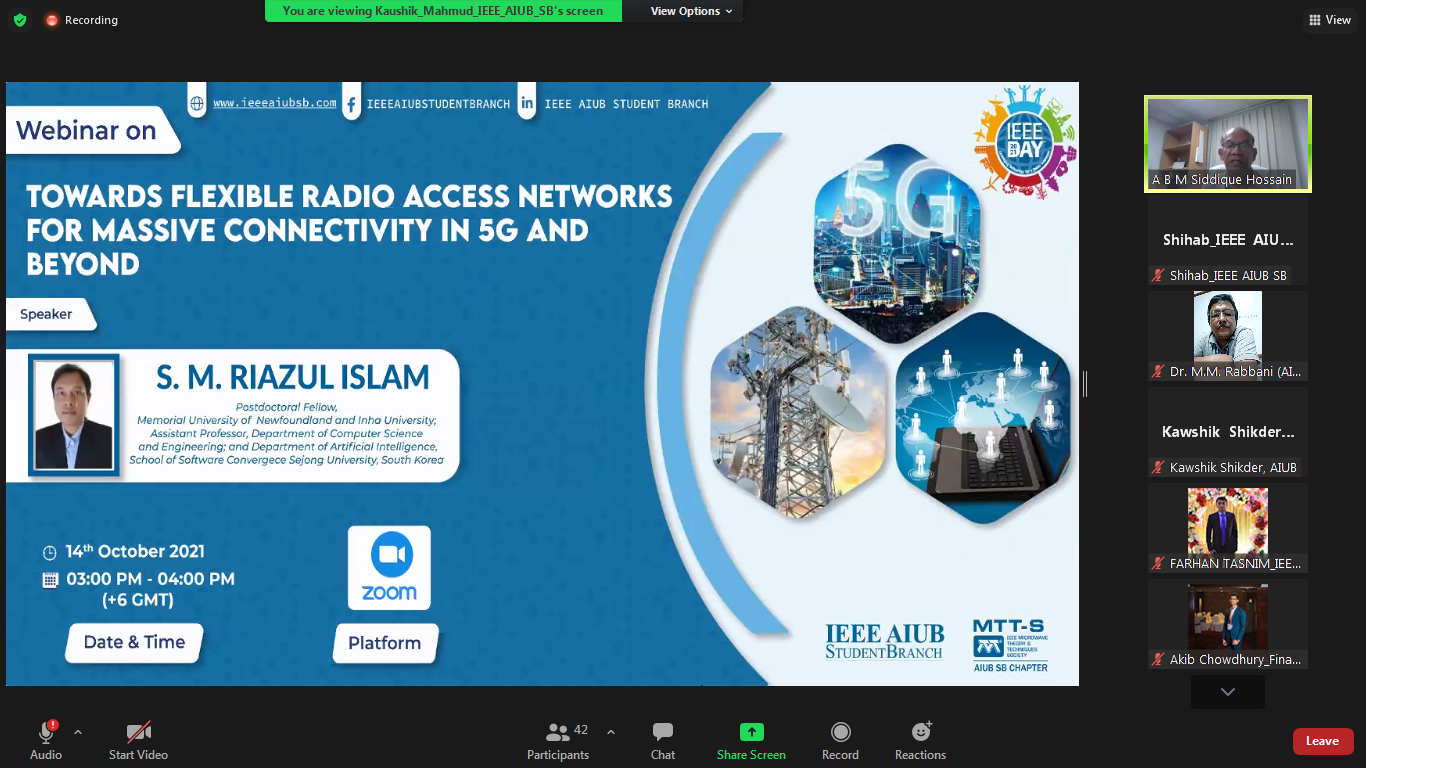Click the green Share Screen icon
The height and width of the screenshot is (772, 1439).
751,732
